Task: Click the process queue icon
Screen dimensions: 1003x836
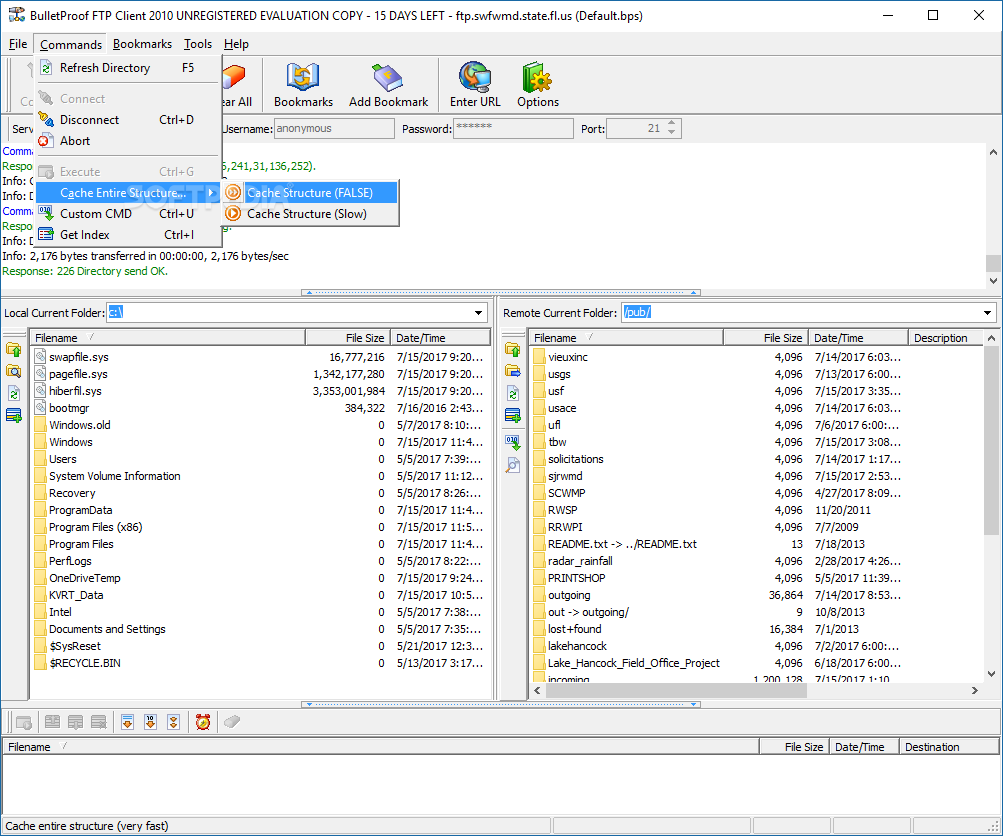Action: [x=24, y=722]
